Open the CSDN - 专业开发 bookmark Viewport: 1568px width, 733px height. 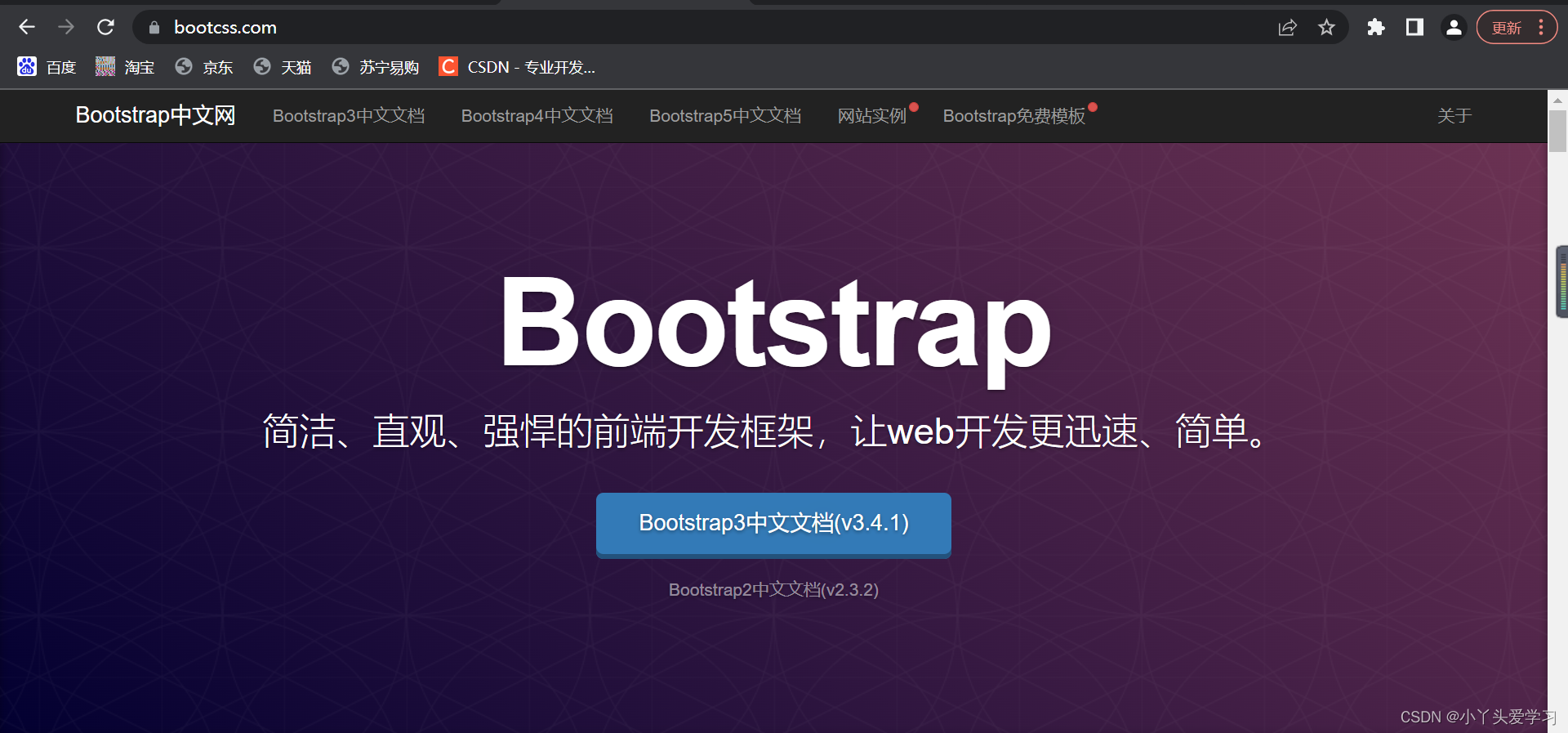[517, 67]
